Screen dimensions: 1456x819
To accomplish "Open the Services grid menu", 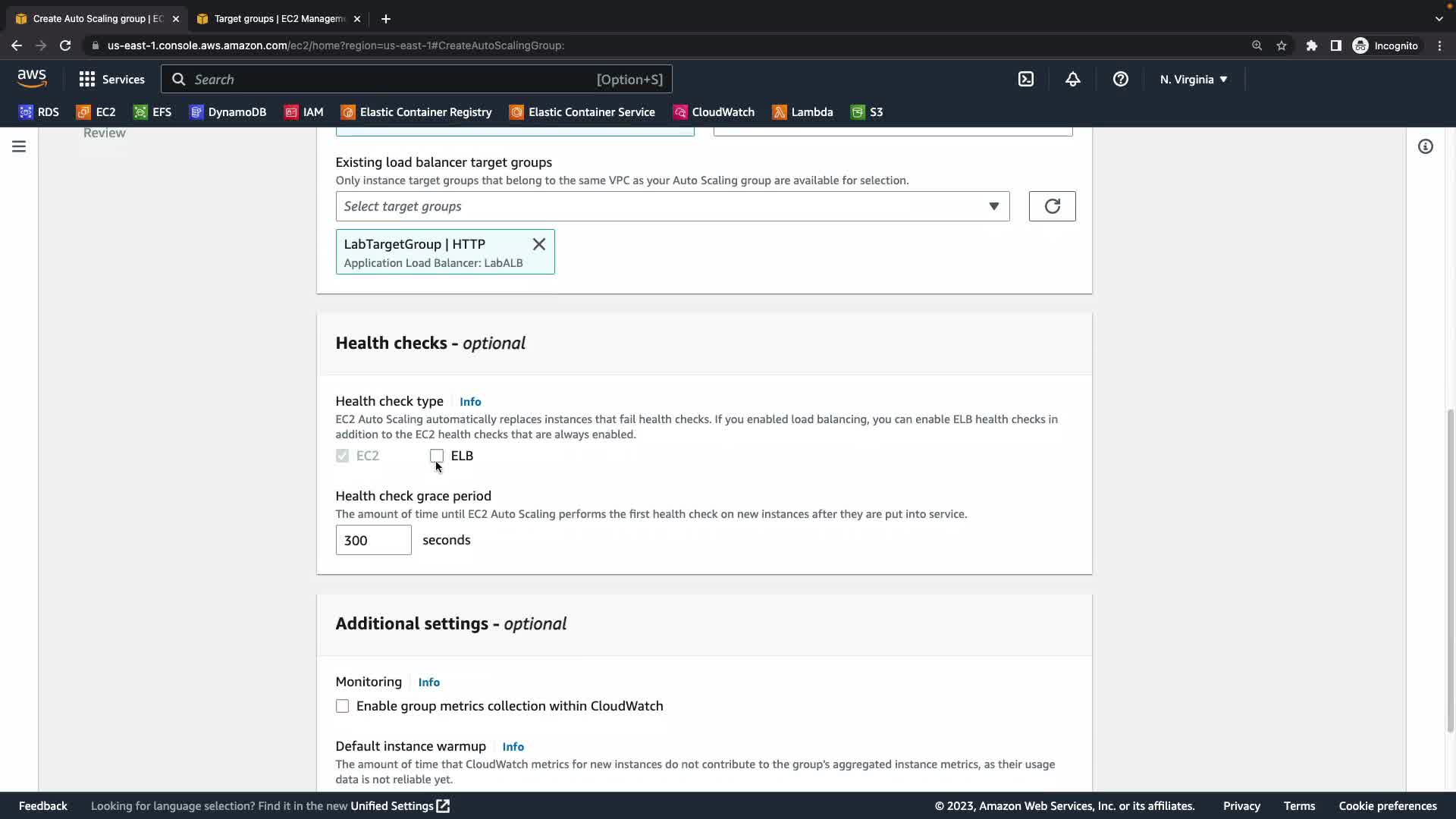I will click(111, 79).
